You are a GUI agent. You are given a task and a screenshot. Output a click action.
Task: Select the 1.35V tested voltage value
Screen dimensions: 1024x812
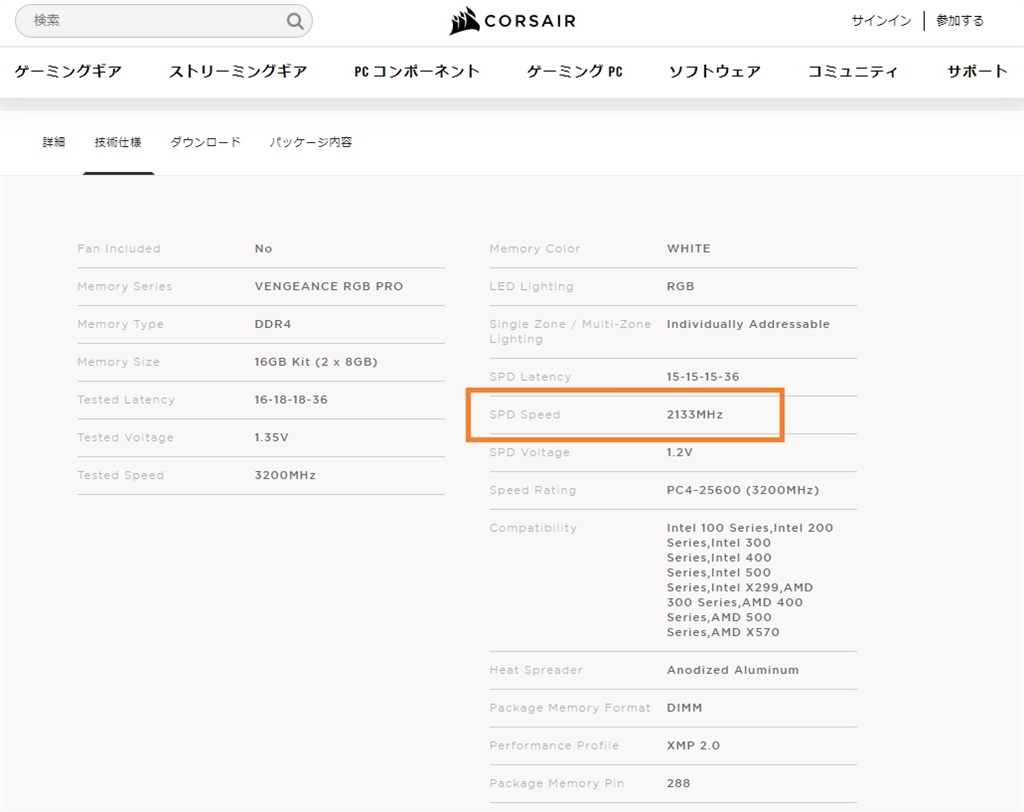[271, 438]
